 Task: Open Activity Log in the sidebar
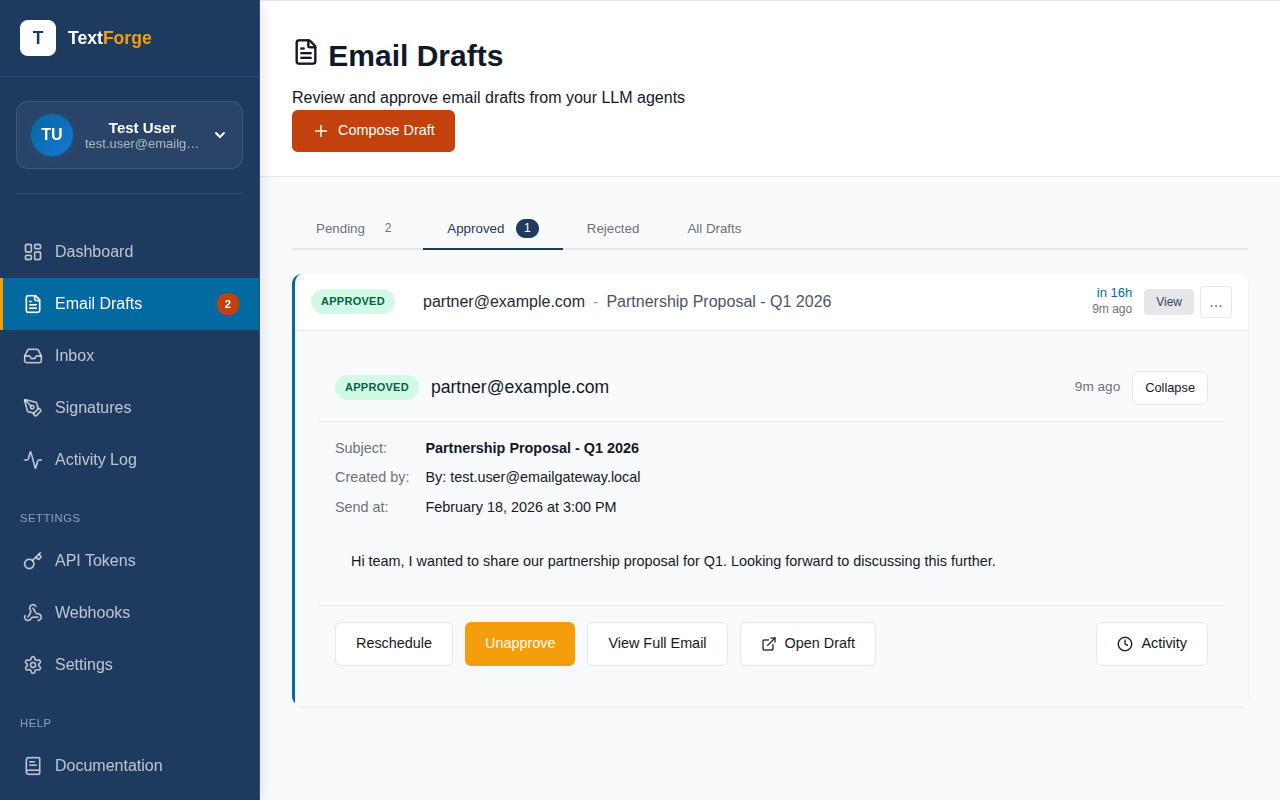coord(130,460)
